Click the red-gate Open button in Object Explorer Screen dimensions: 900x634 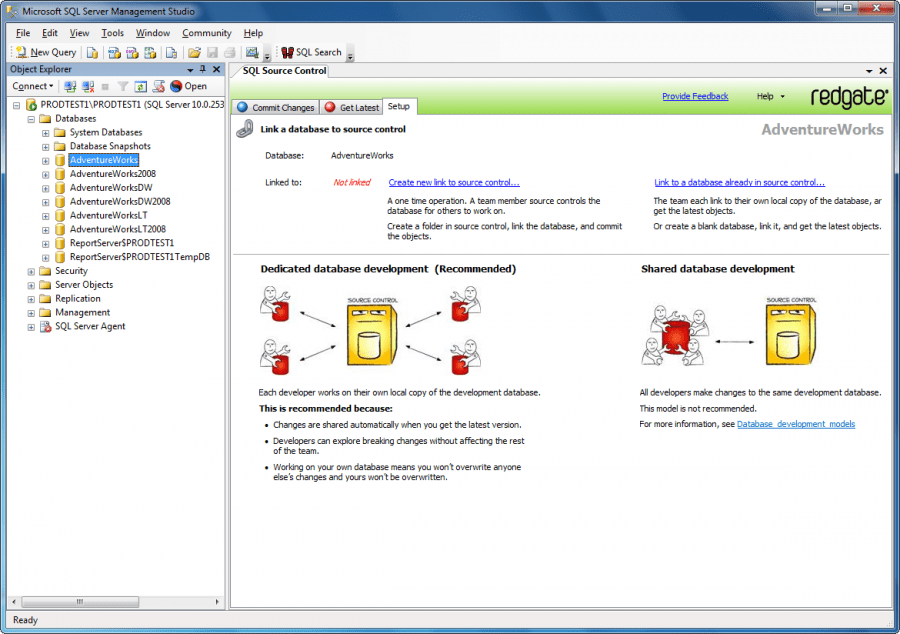point(188,86)
